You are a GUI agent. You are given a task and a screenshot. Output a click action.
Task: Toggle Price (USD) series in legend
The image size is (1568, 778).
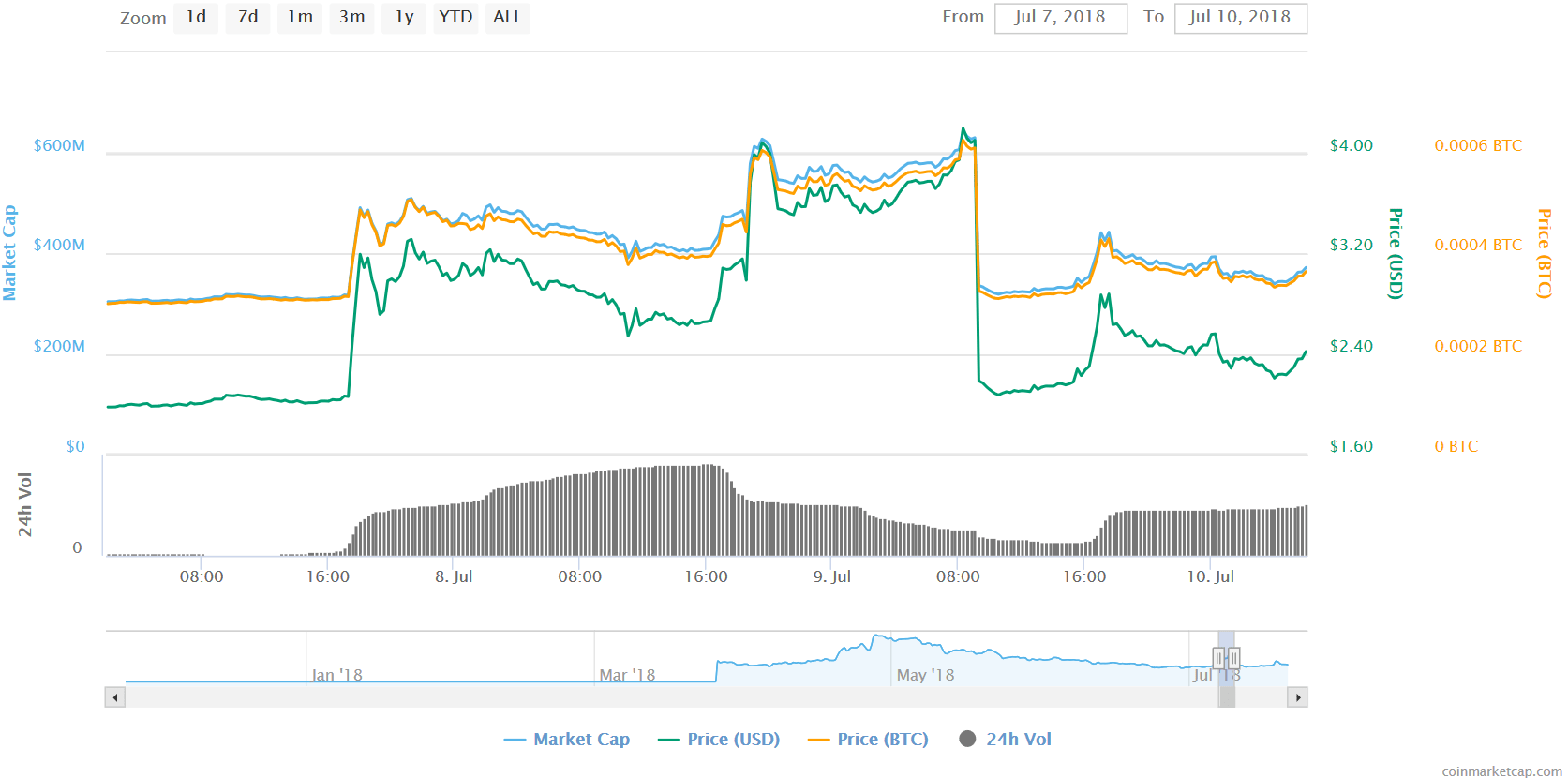[719, 740]
